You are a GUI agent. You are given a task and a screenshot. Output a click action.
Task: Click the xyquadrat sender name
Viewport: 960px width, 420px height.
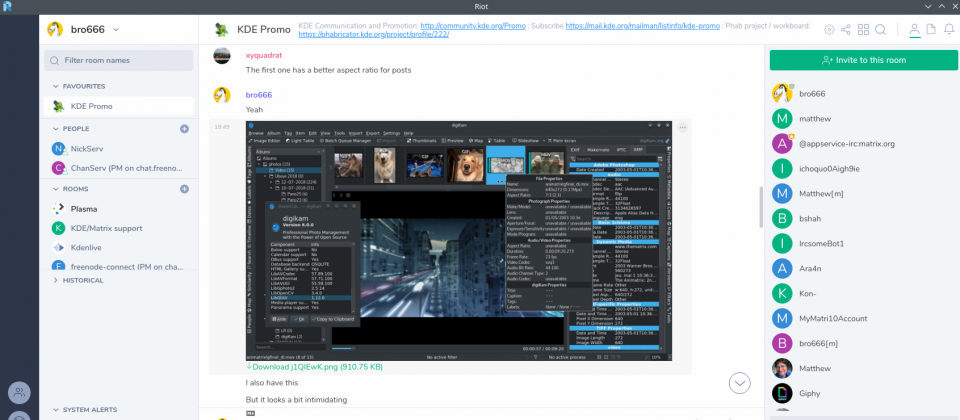click(264, 55)
